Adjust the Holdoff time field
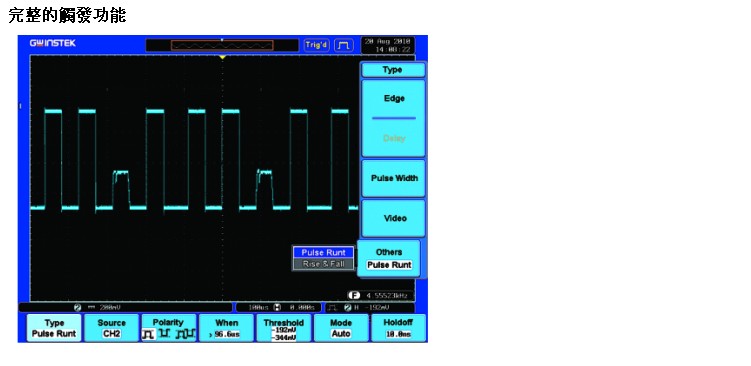The image size is (751, 366). pyautogui.click(x=398, y=328)
